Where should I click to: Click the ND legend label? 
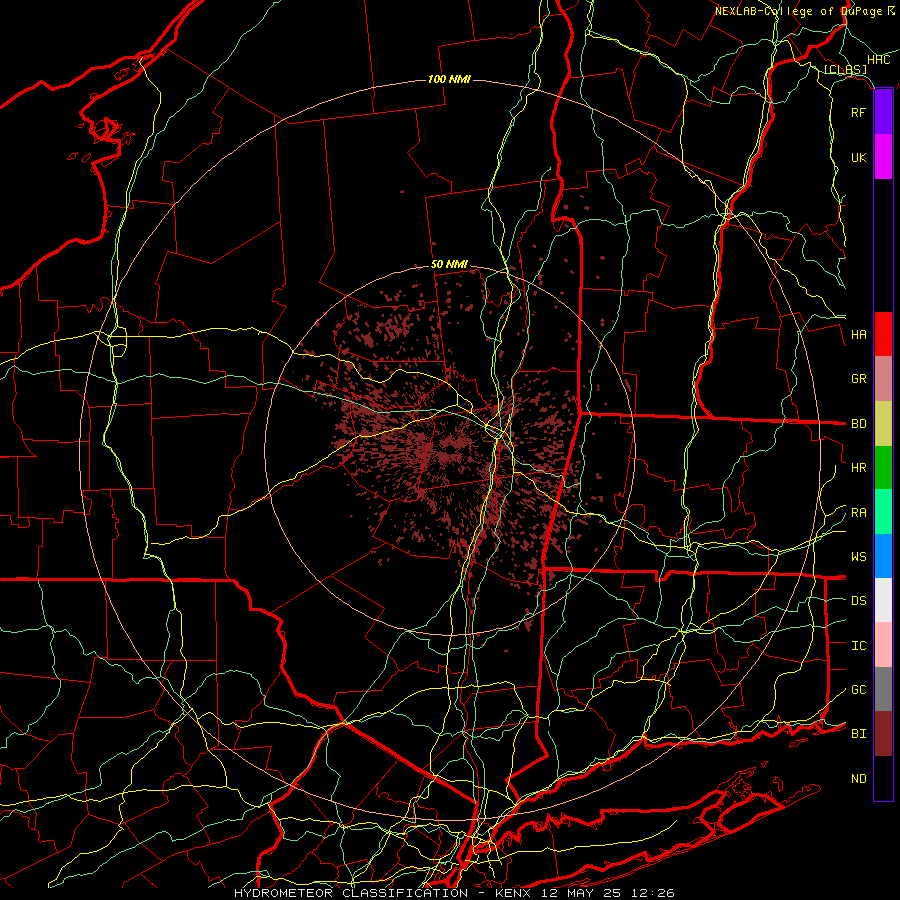(x=858, y=779)
